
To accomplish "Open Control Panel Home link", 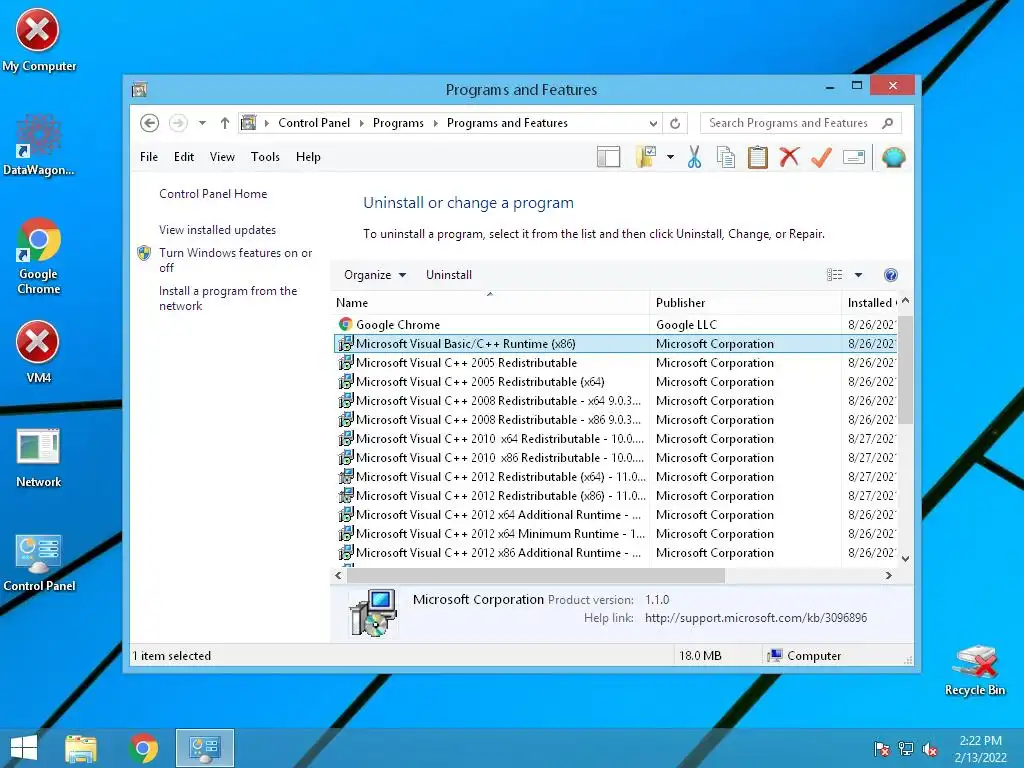I will tap(213, 194).
